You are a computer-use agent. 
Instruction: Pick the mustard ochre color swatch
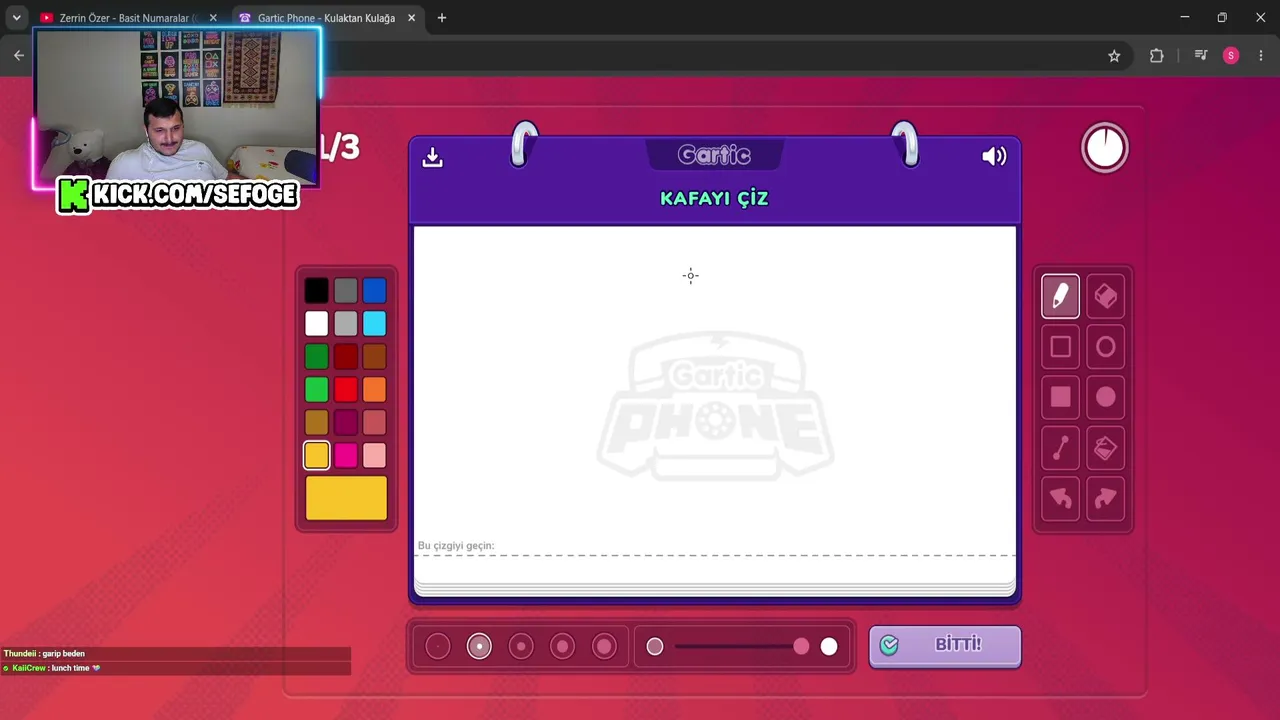[316, 423]
